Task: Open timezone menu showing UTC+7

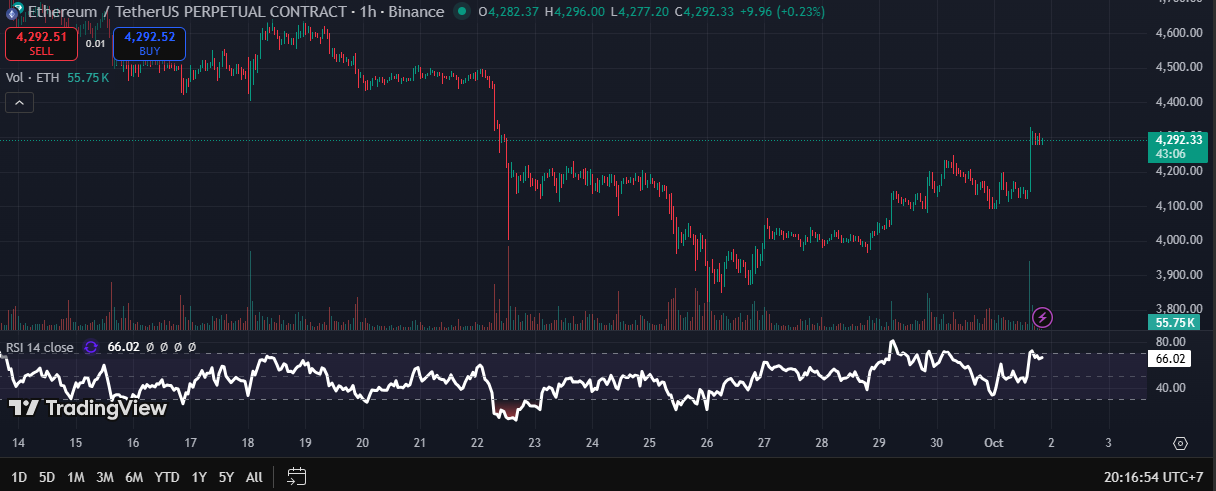Action: (1161, 477)
